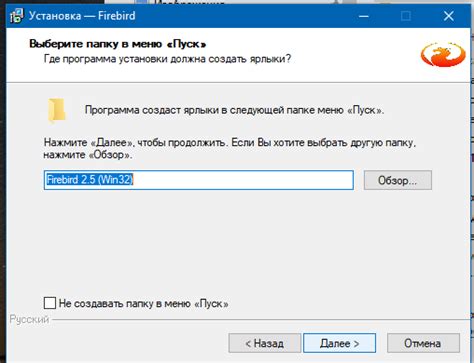This screenshot has height=363, width=474.
Task: Click the installer icon in the title bar
Action: [16, 16]
